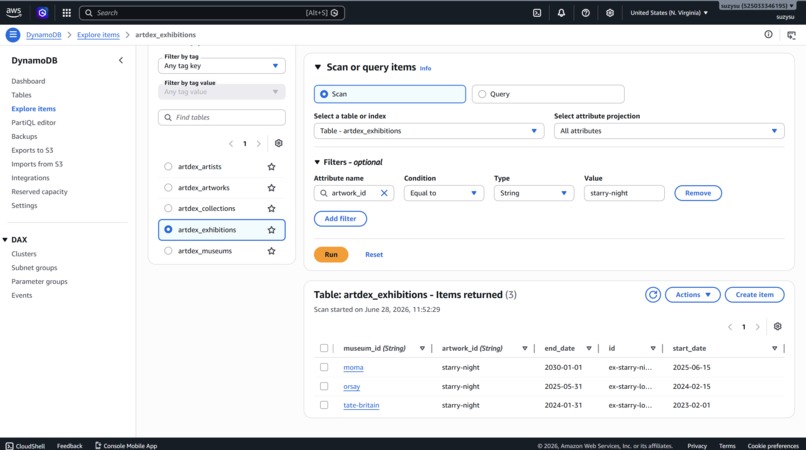Select the artdex_artworks table radio

(168, 187)
